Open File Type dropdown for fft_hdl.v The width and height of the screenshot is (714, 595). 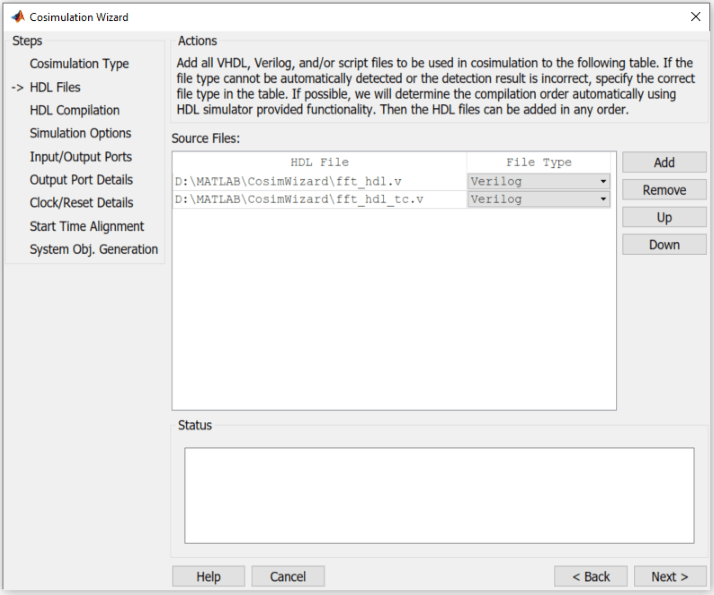click(603, 182)
